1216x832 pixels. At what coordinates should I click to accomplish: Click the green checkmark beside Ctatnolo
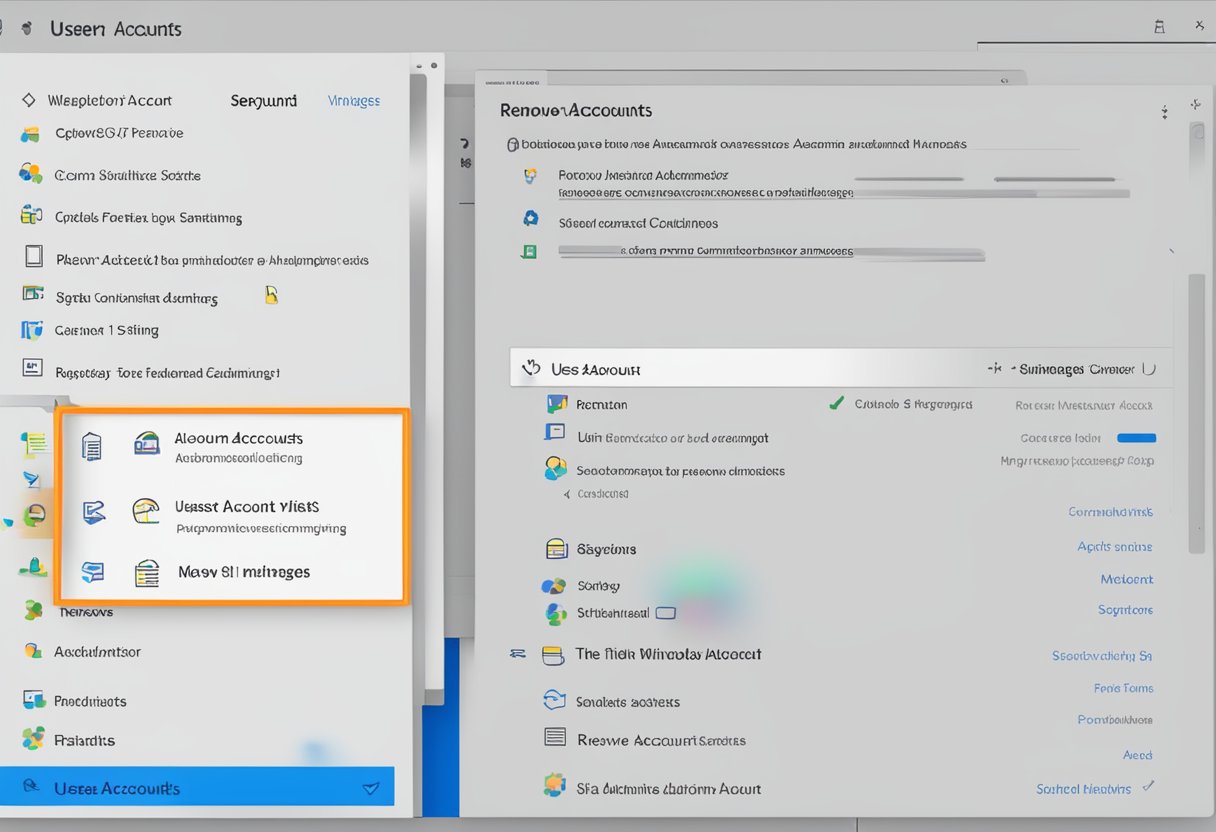[836, 404]
